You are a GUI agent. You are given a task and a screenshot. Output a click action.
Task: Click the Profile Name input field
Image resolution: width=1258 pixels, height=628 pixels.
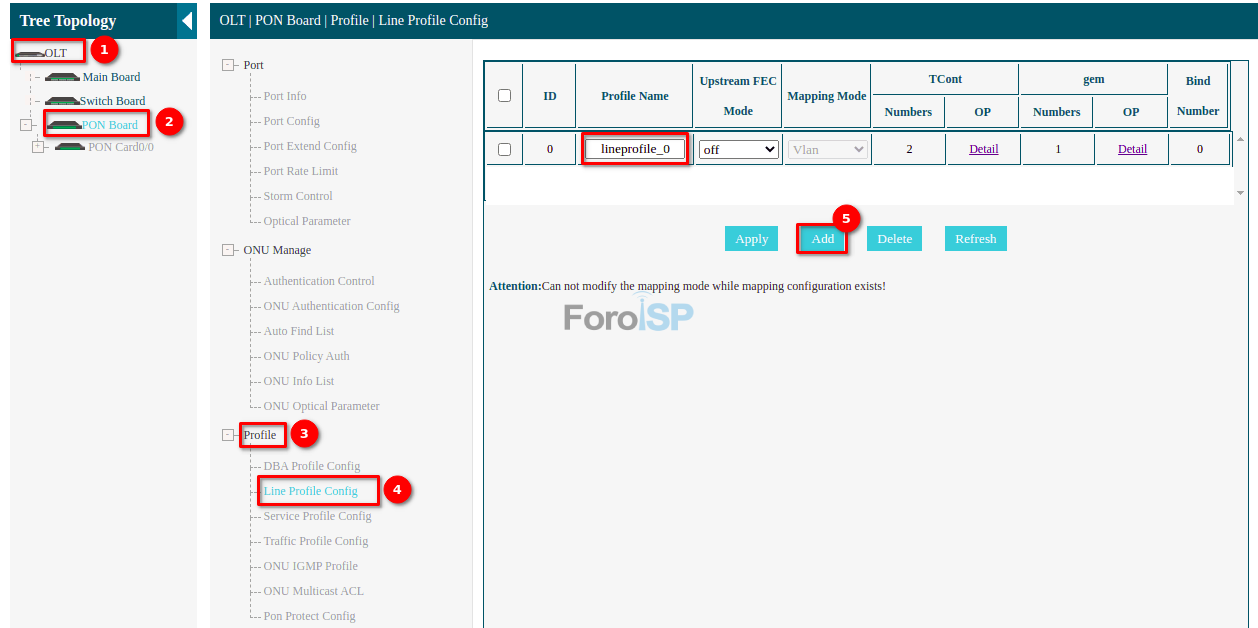(x=635, y=149)
